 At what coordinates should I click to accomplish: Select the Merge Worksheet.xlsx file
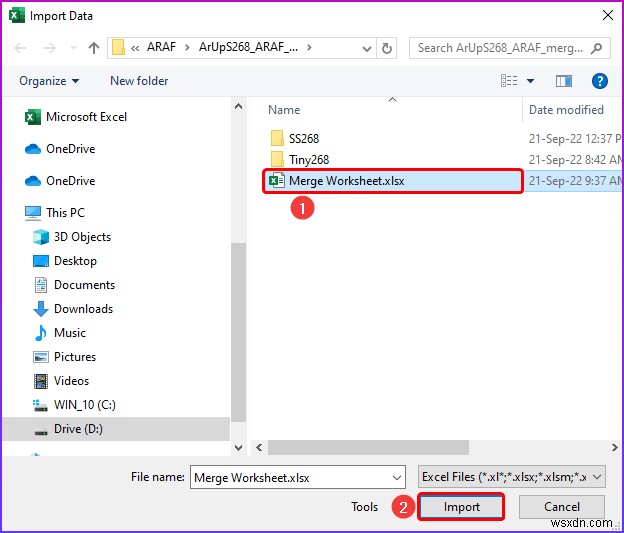coord(392,181)
